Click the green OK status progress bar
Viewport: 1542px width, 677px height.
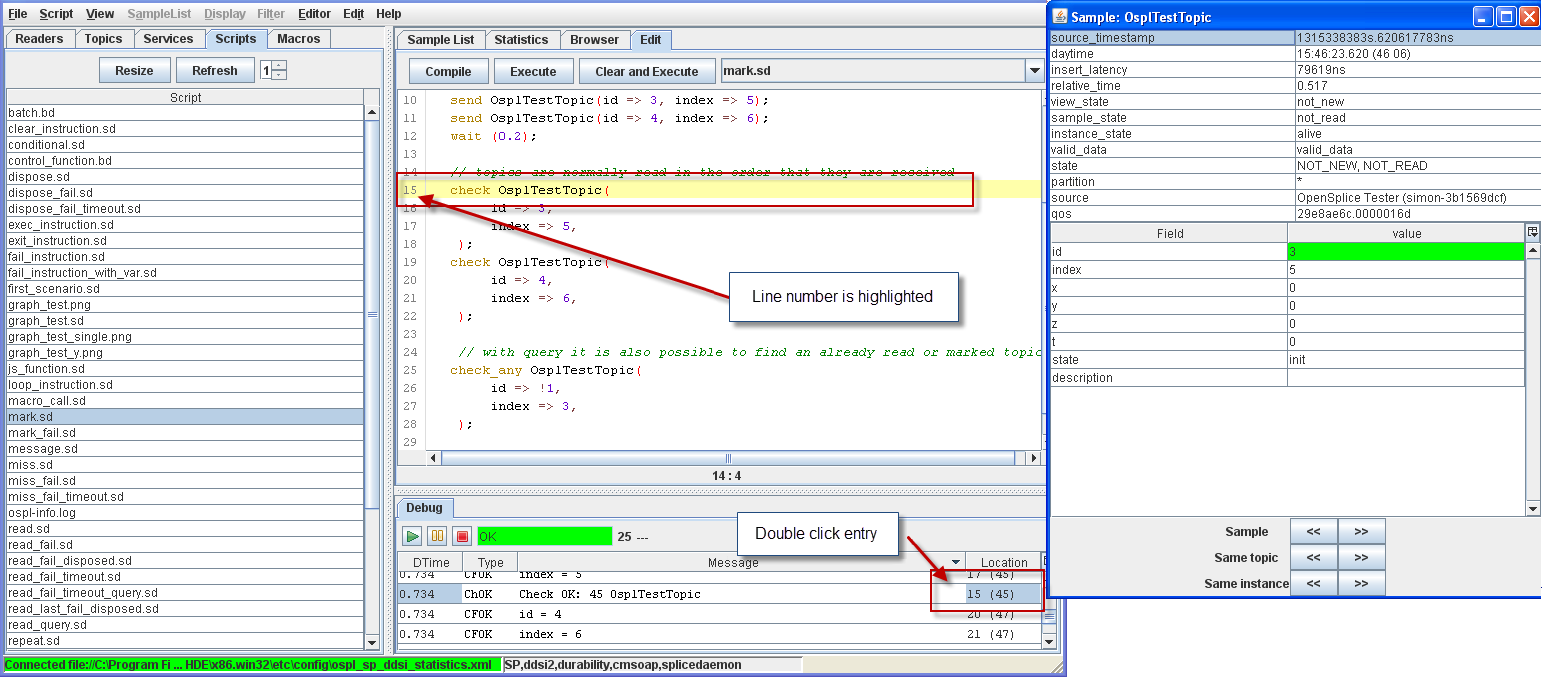[x=544, y=537]
